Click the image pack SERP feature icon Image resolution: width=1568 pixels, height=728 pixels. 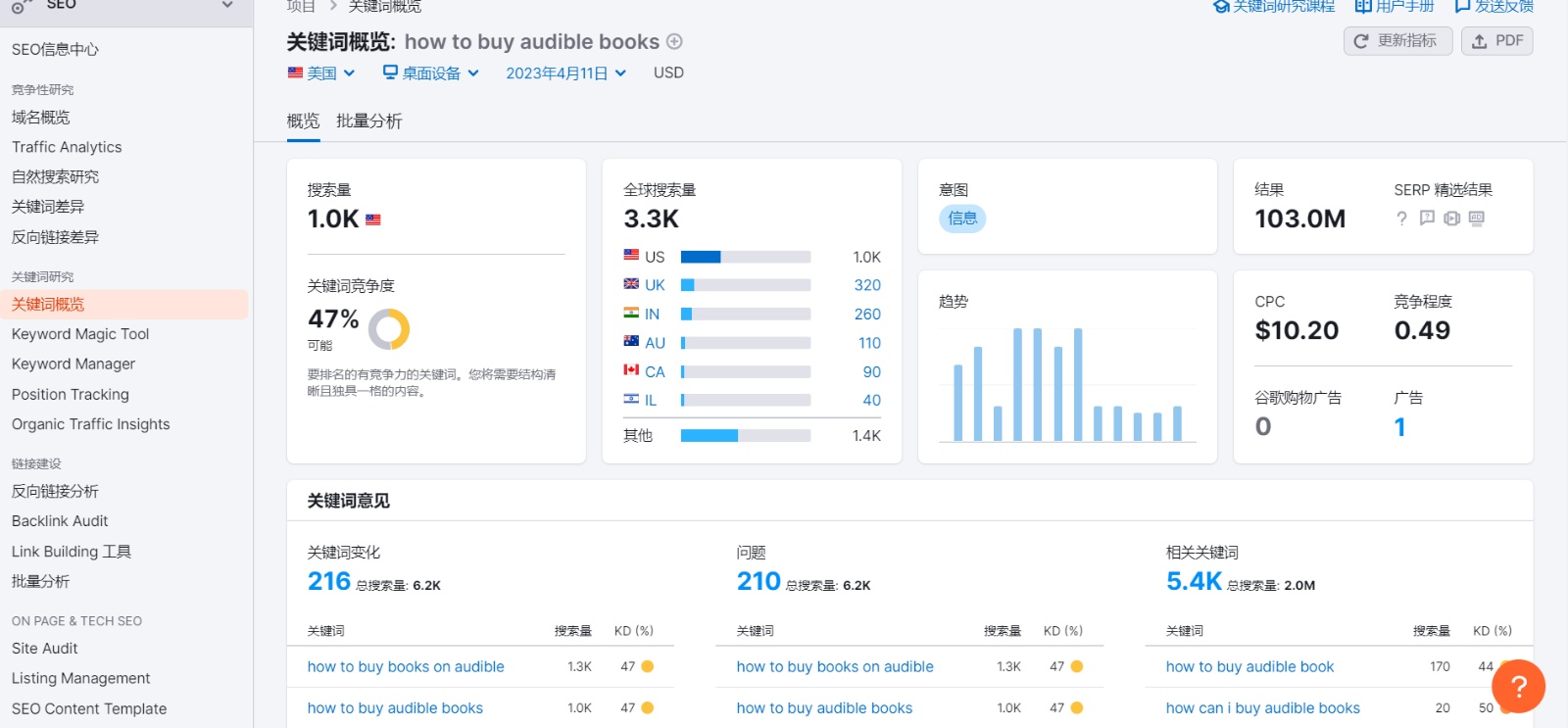[x=1477, y=218]
